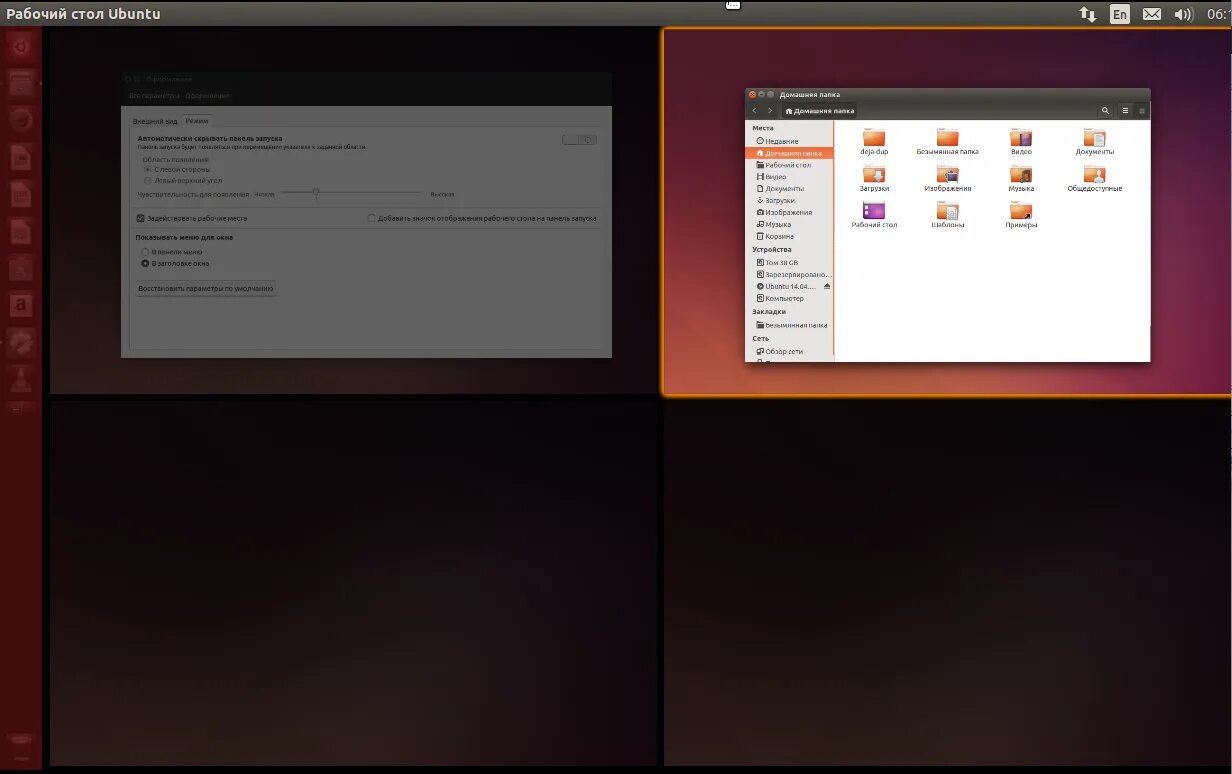Image resolution: width=1232 pixels, height=774 pixels.
Task: Click Восстановить параметры по умолчанию button
Action: 206,288
